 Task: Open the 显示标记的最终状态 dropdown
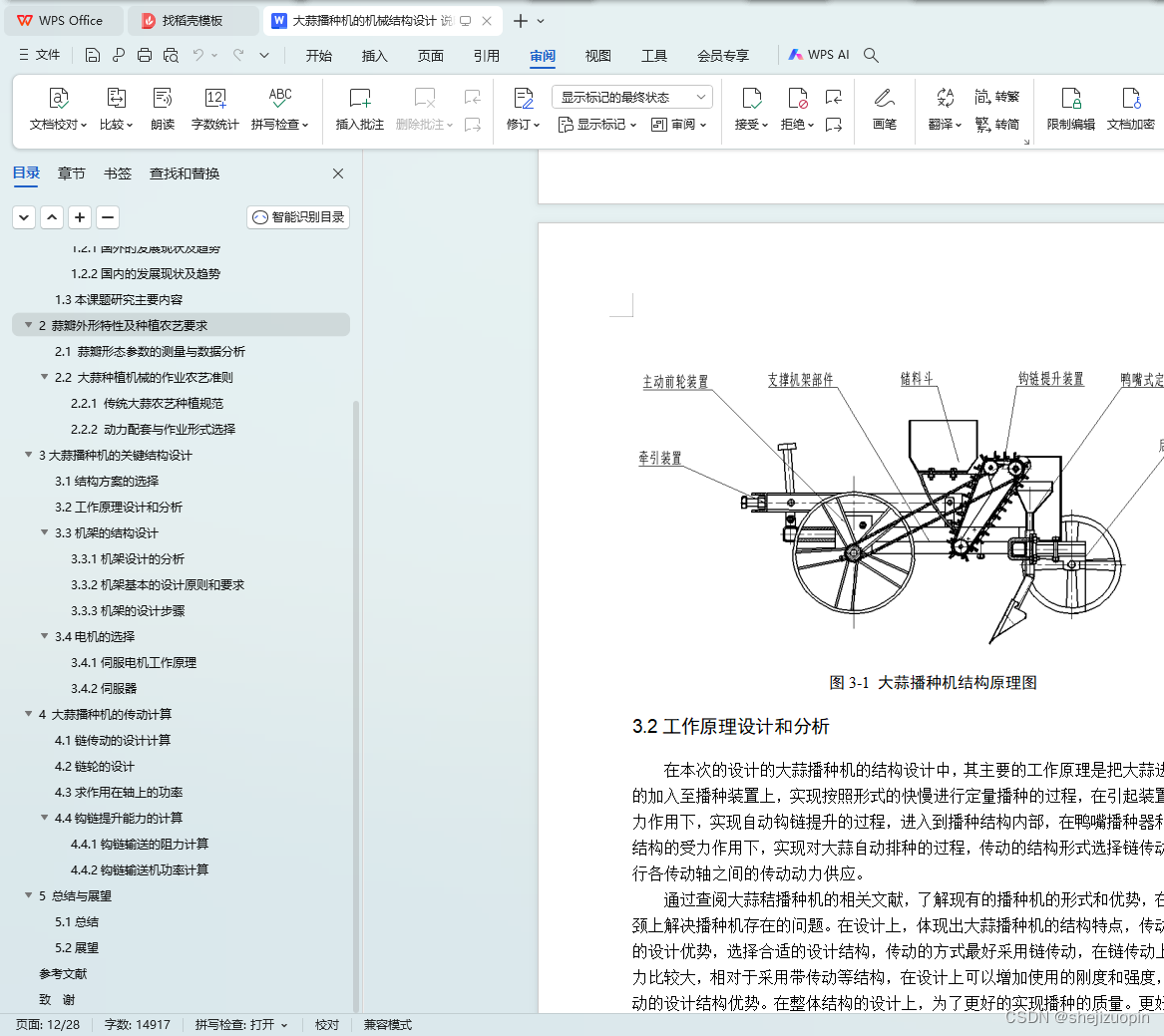[632, 97]
